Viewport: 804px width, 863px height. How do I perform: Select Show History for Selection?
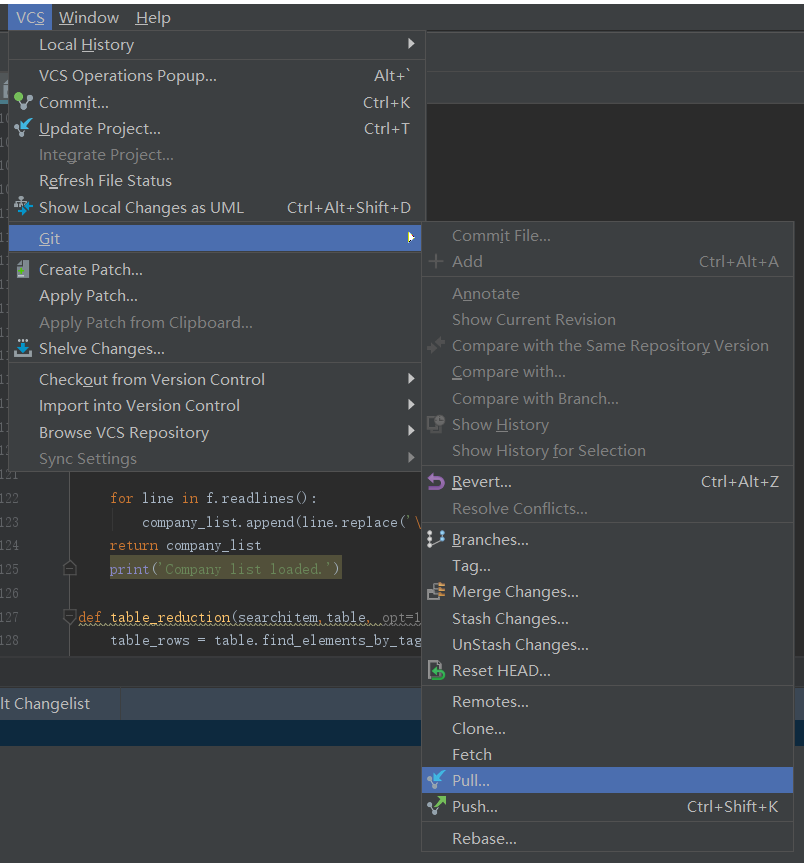coord(608,451)
